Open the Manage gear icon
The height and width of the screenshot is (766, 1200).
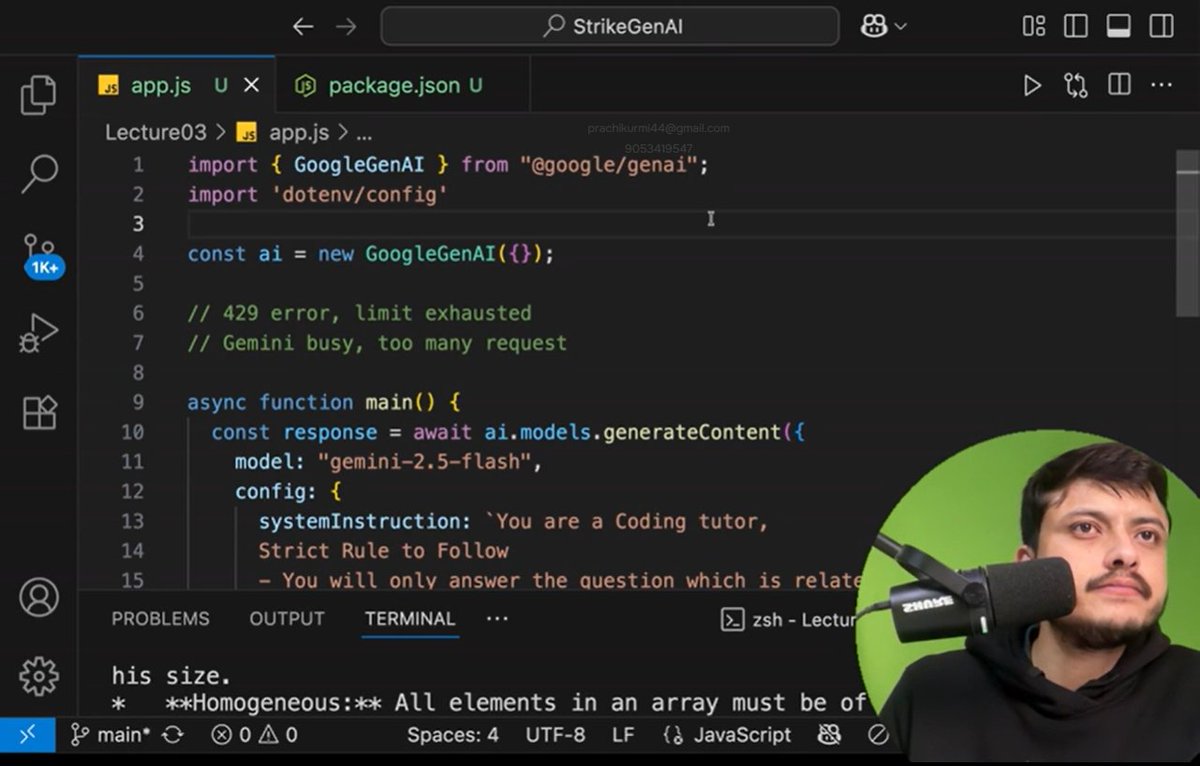pyautogui.click(x=39, y=676)
